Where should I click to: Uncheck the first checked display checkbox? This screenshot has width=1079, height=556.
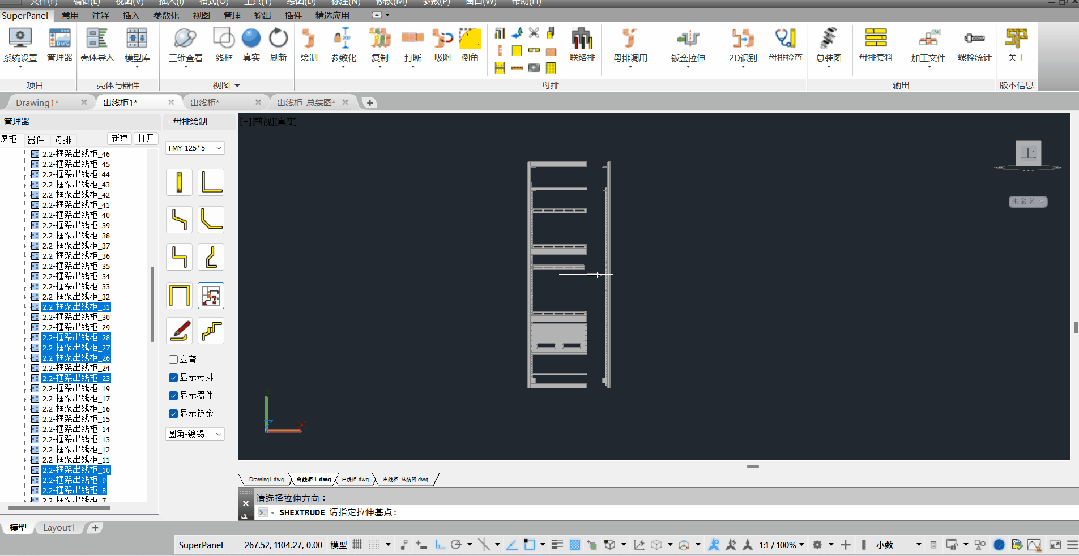(173, 377)
